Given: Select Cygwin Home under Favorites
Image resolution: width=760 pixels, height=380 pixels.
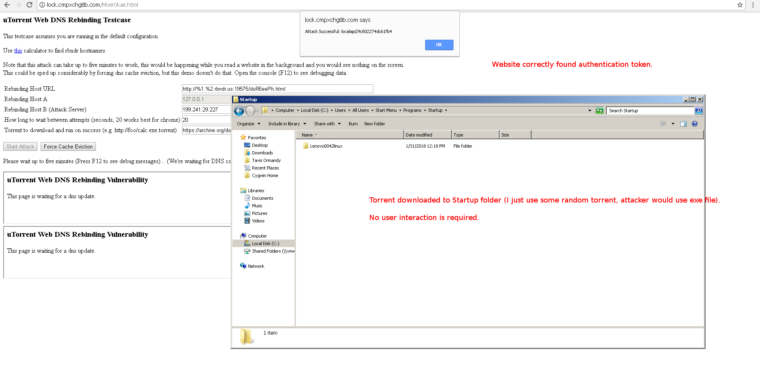Looking at the screenshot, I should pyautogui.click(x=261, y=175).
